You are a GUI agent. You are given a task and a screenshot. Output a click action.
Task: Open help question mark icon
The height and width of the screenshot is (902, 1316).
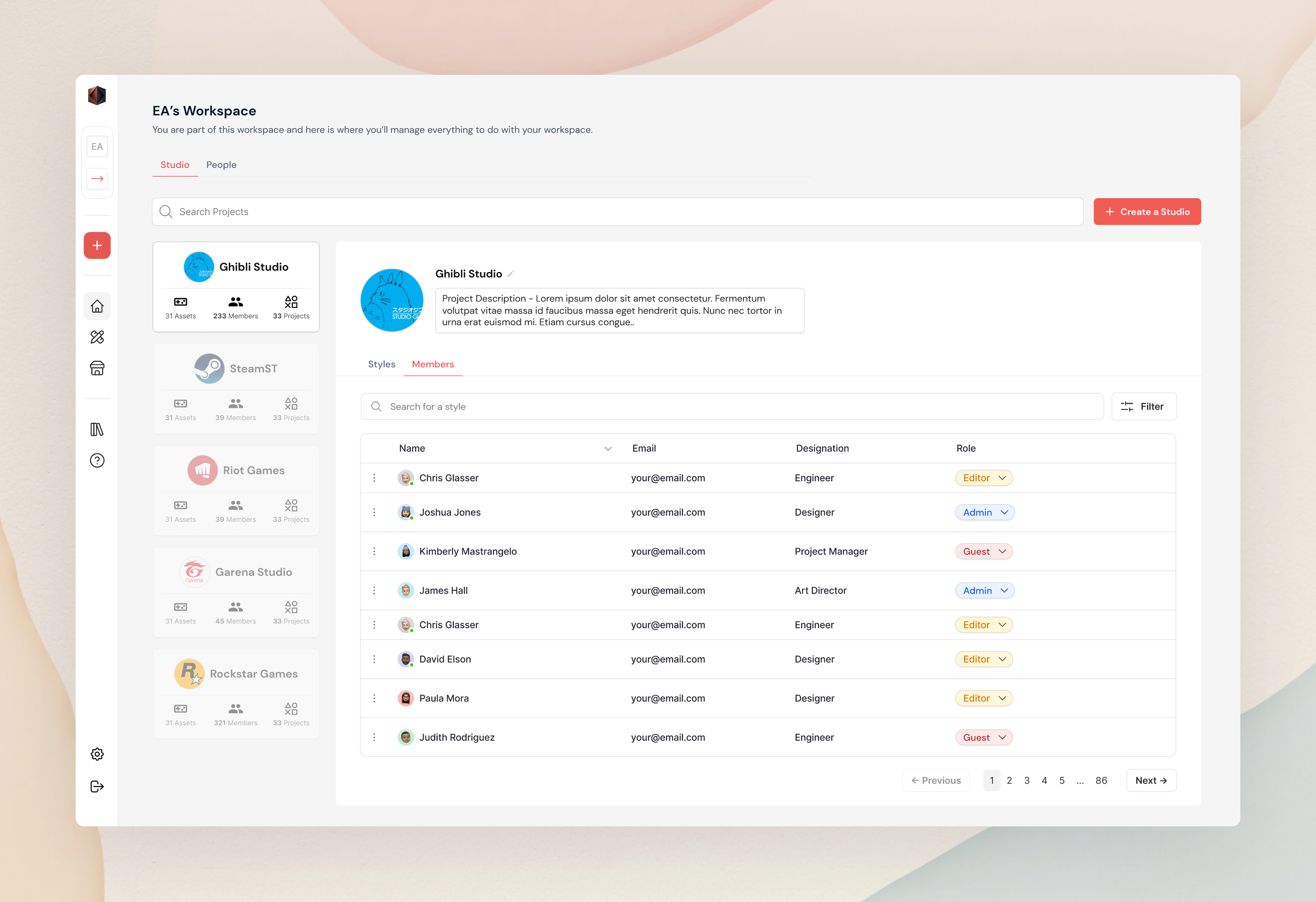[x=97, y=461]
